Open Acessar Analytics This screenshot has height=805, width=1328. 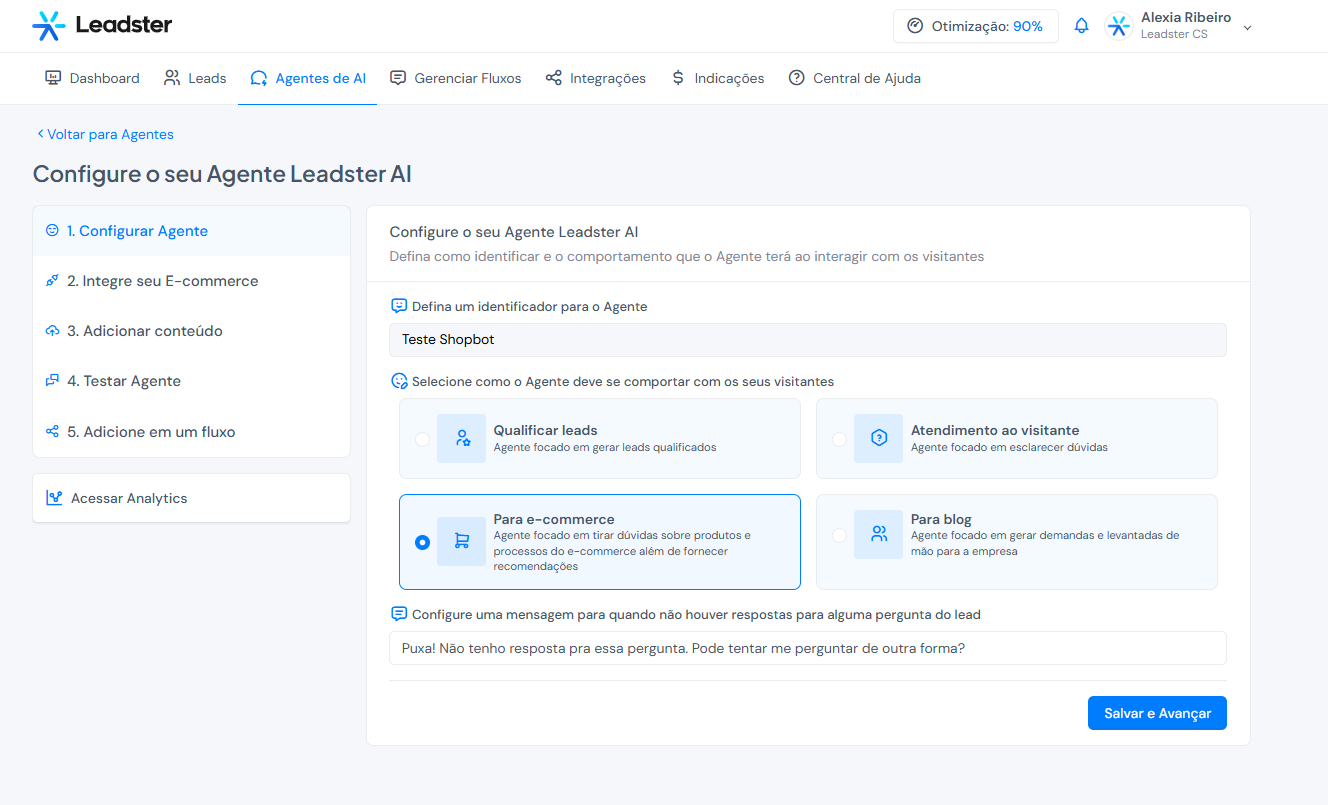191,498
